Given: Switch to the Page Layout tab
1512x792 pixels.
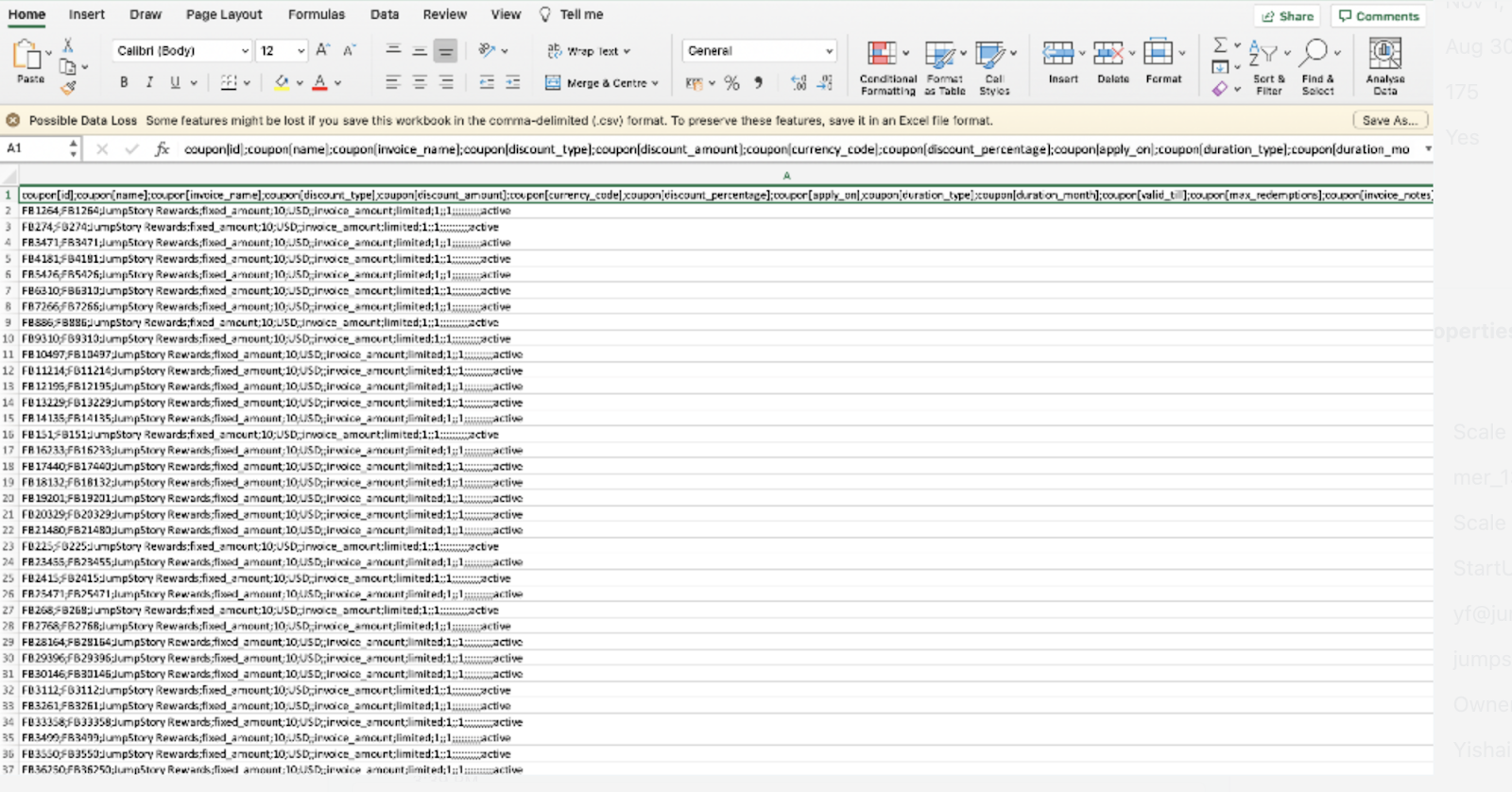Looking at the screenshot, I should tap(224, 14).
